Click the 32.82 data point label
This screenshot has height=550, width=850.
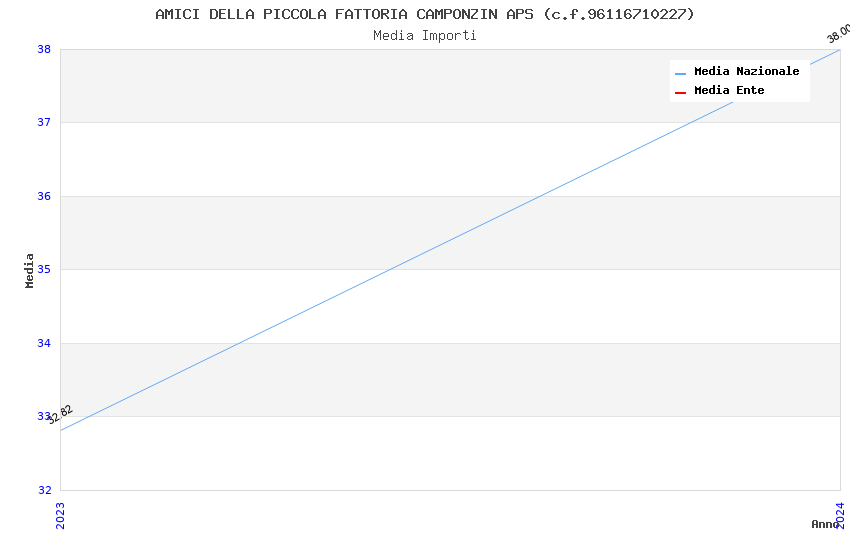tap(60, 414)
